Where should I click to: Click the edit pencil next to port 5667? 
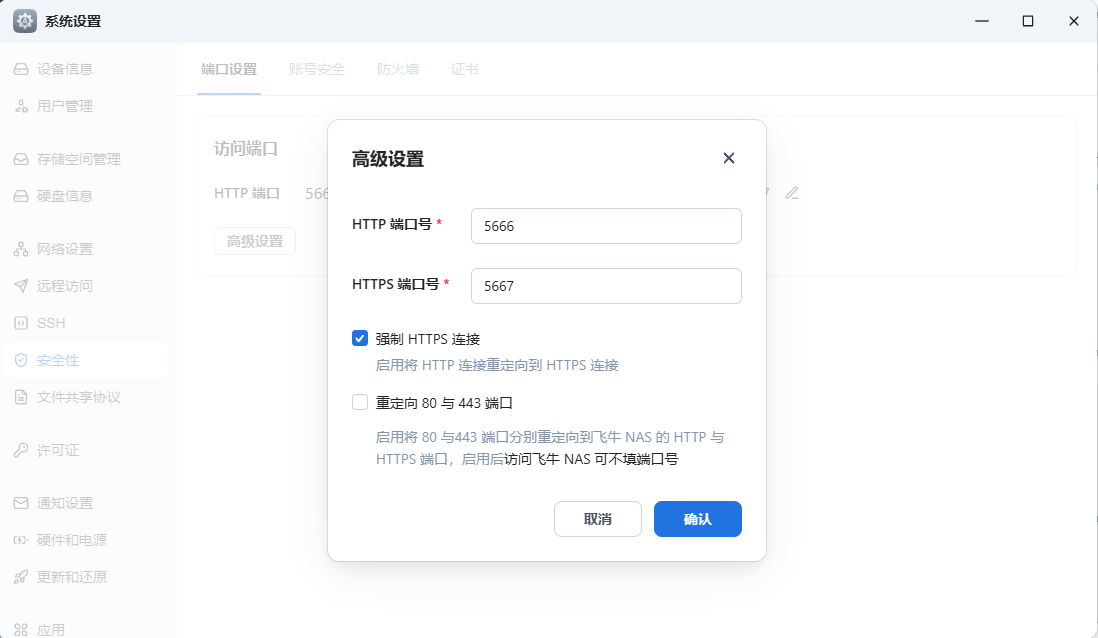click(x=792, y=192)
